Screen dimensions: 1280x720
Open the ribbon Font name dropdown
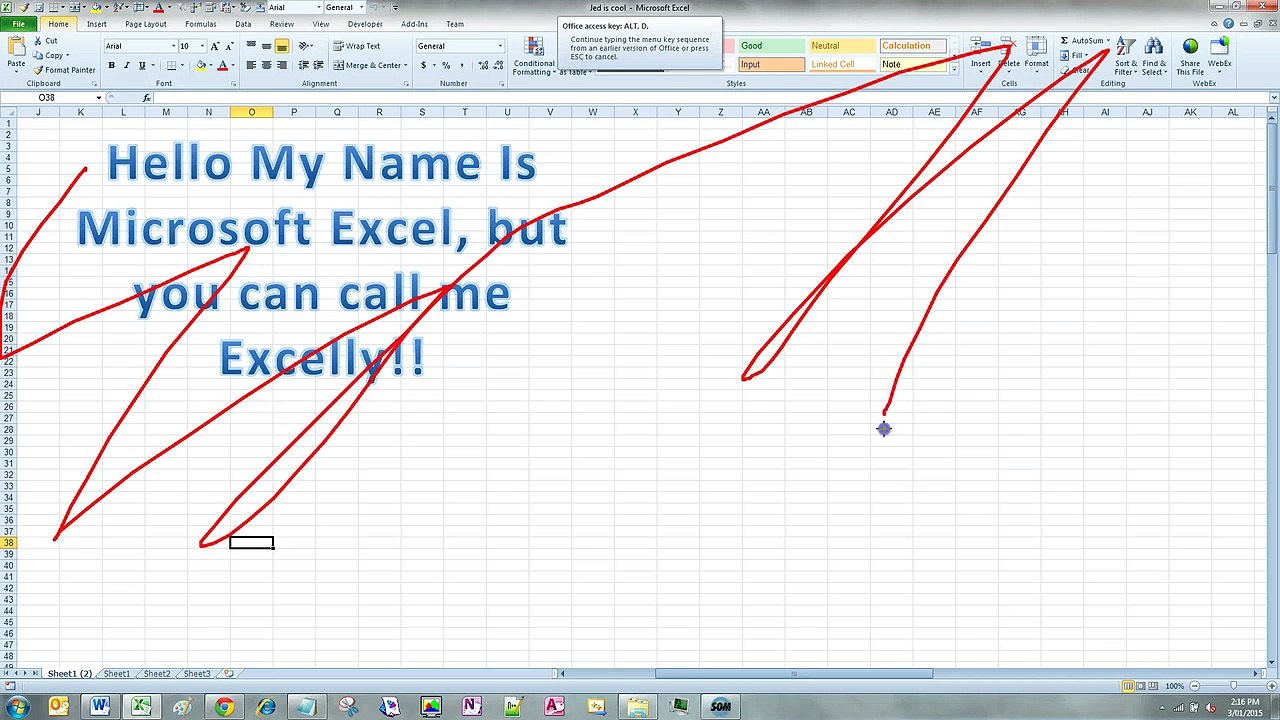(x=173, y=46)
